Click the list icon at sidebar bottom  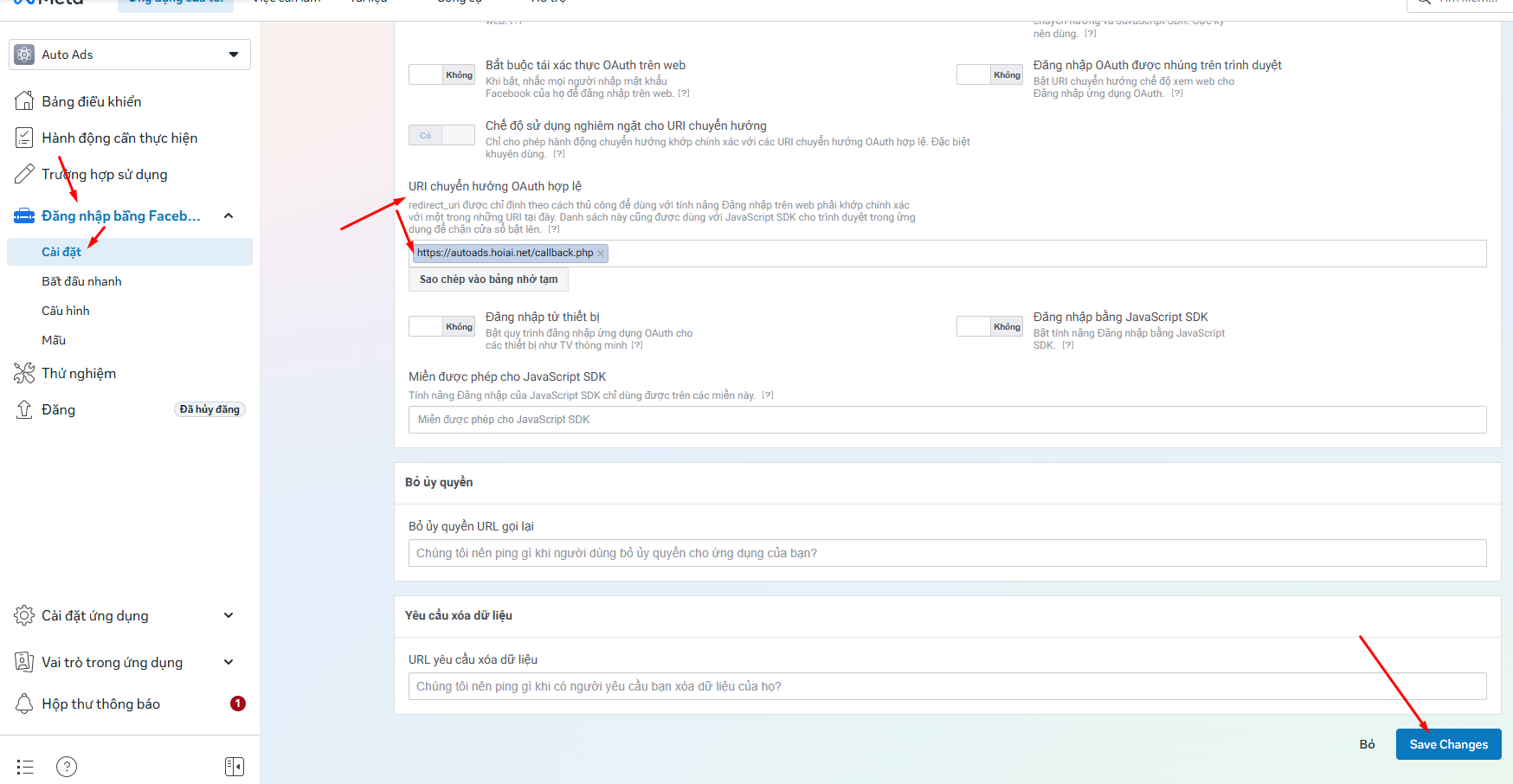[x=25, y=767]
